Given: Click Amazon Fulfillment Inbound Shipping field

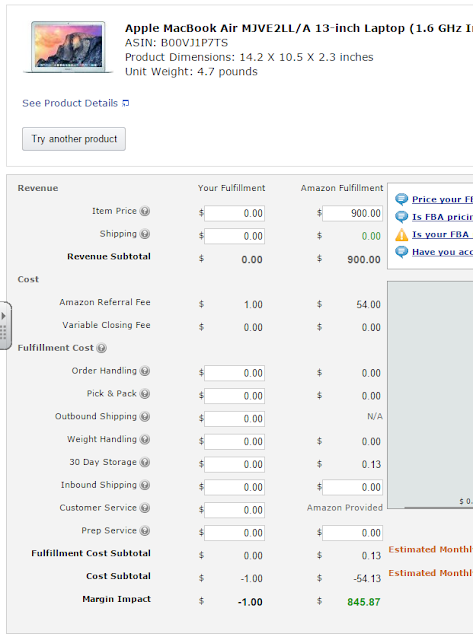Looking at the screenshot, I should click(353, 487).
